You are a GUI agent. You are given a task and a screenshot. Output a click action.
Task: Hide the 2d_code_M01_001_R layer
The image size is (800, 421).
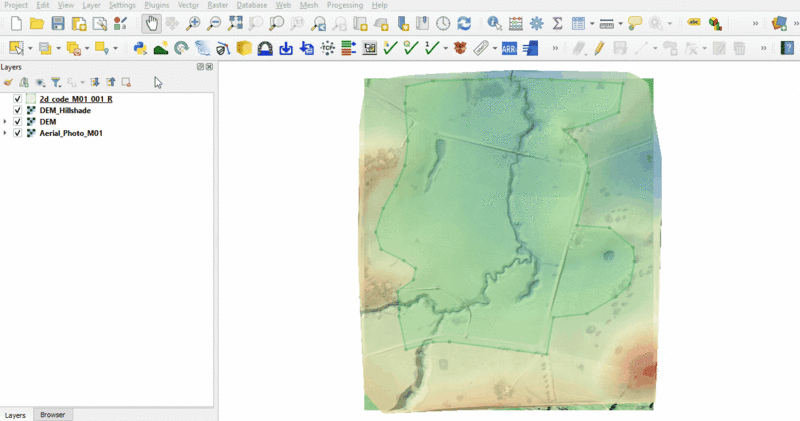click(18, 99)
